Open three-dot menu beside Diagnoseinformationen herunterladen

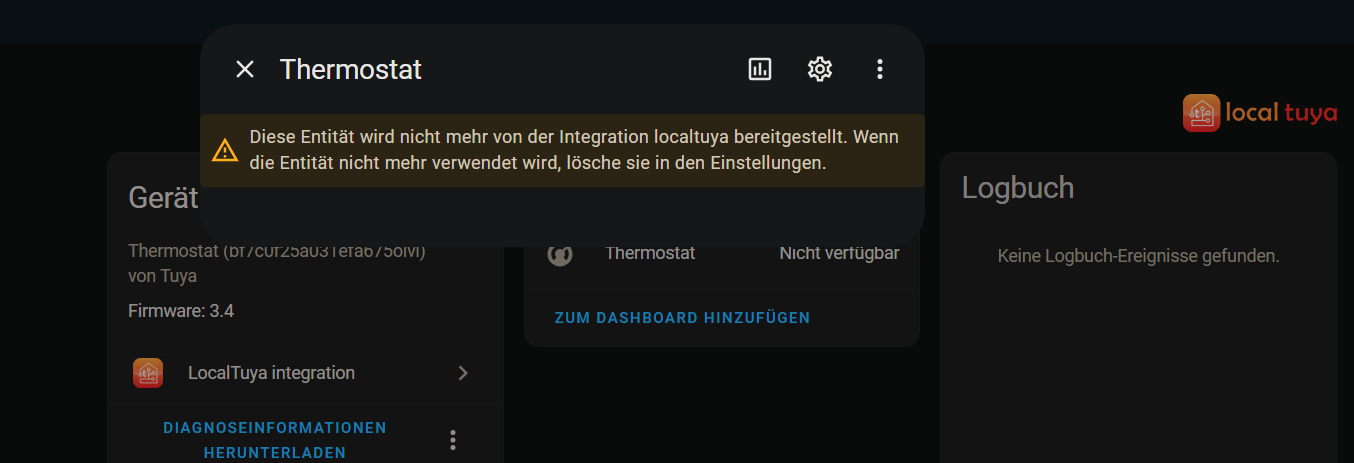click(x=453, y=440)
